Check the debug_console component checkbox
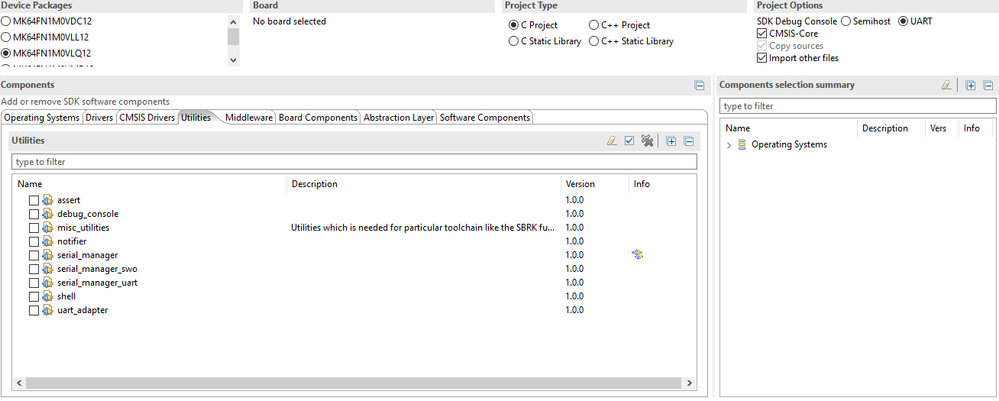 34,214
